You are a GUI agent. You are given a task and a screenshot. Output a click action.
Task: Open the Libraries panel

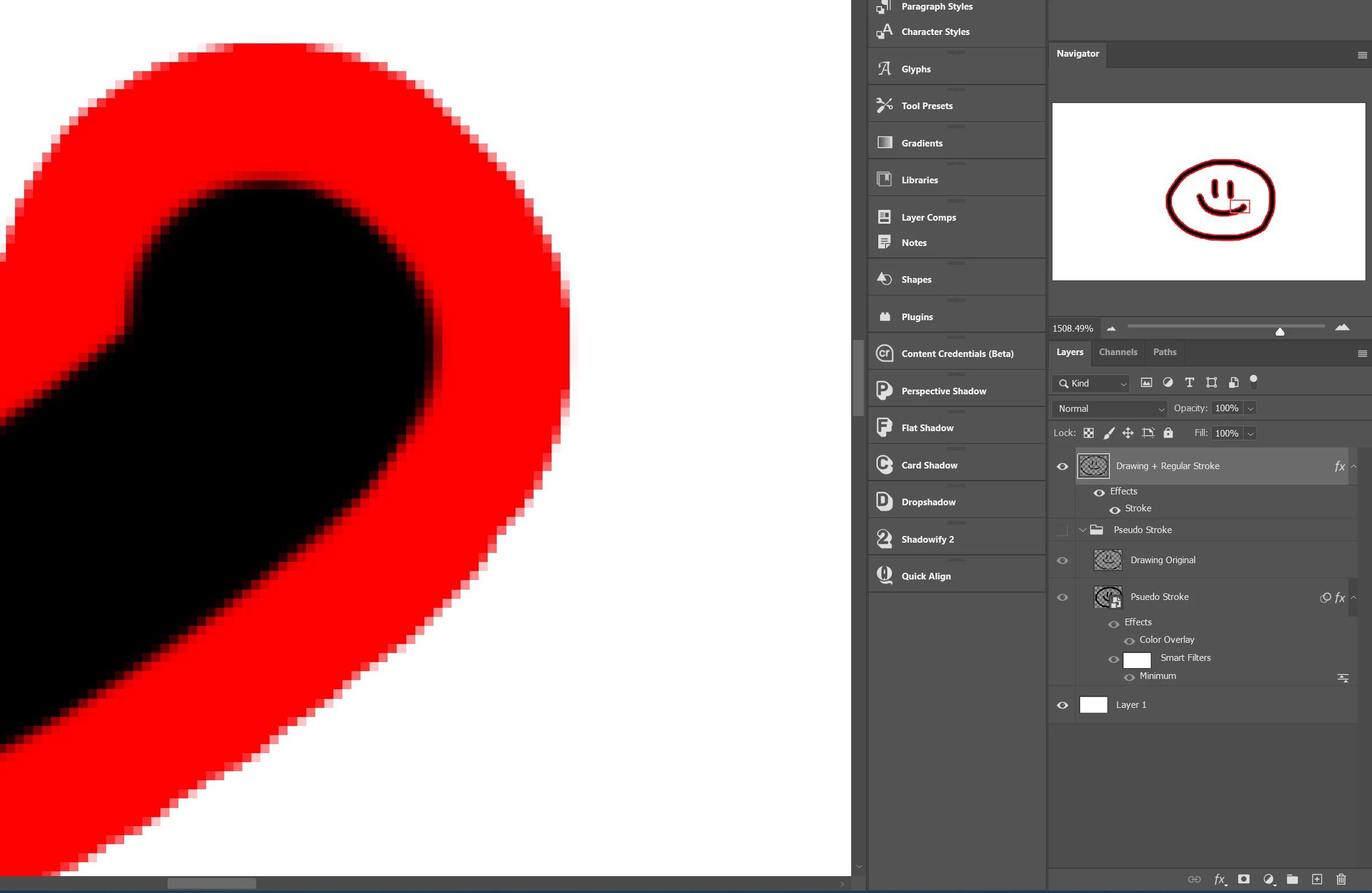[919, 180]
